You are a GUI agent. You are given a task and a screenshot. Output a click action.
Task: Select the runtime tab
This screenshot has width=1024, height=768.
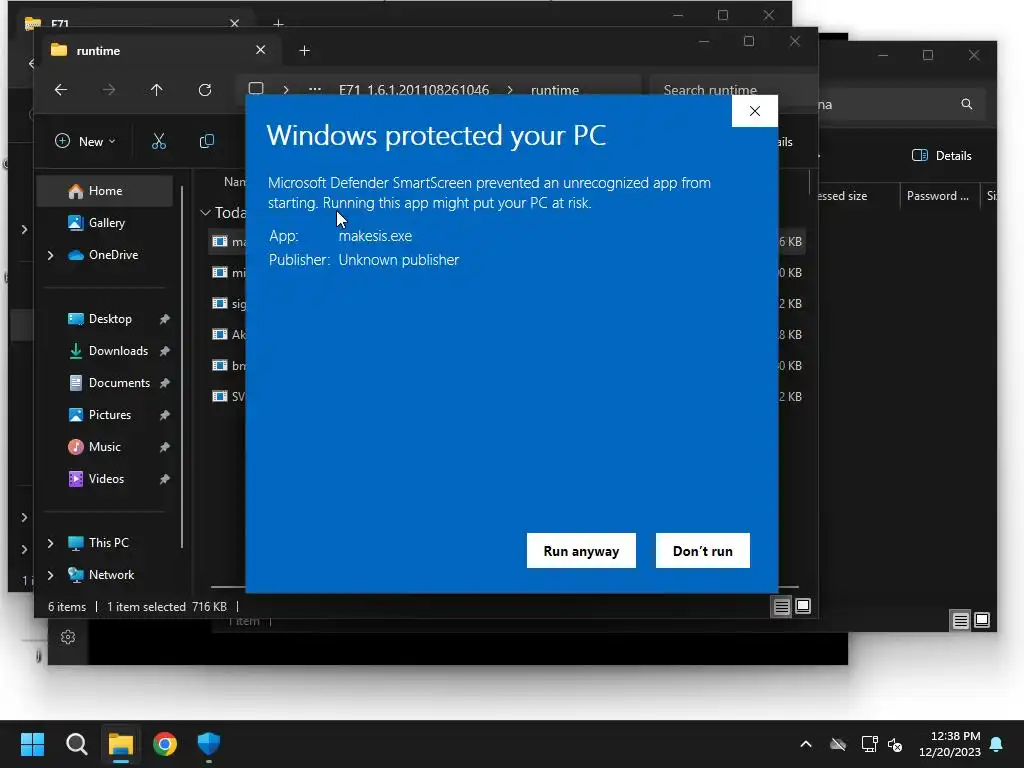(162, 50)
